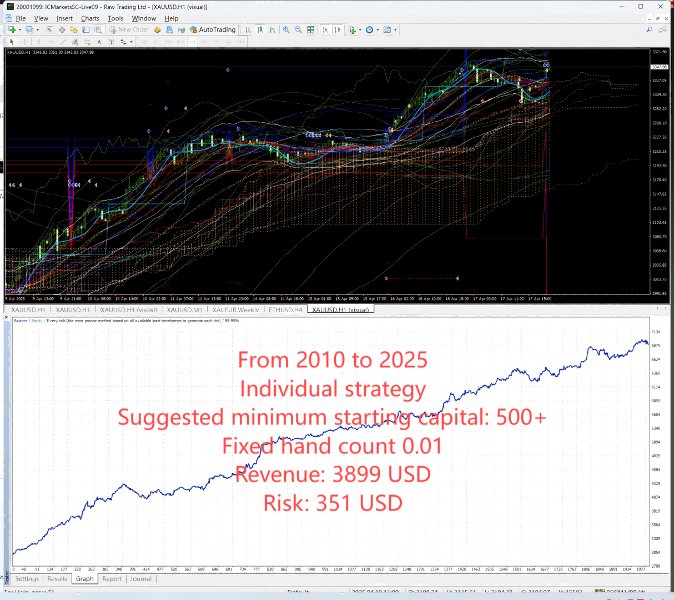Switch chart to Candlesticks mode
Viewport: 674px width, 600px height.
click(x=260, y=30)
